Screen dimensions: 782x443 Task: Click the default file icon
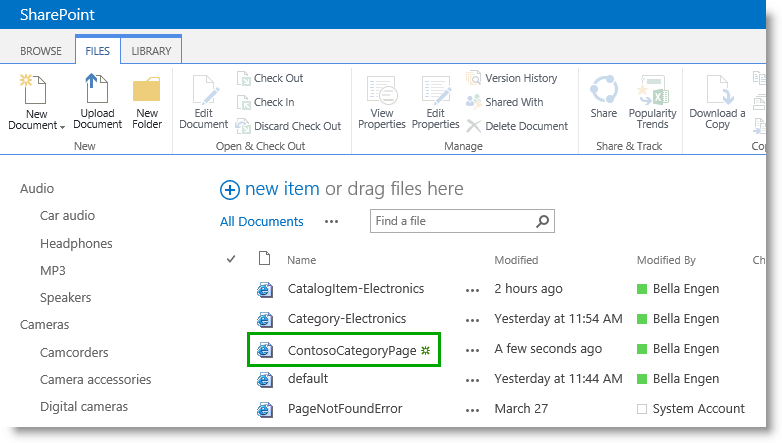[x=265, y=380]
